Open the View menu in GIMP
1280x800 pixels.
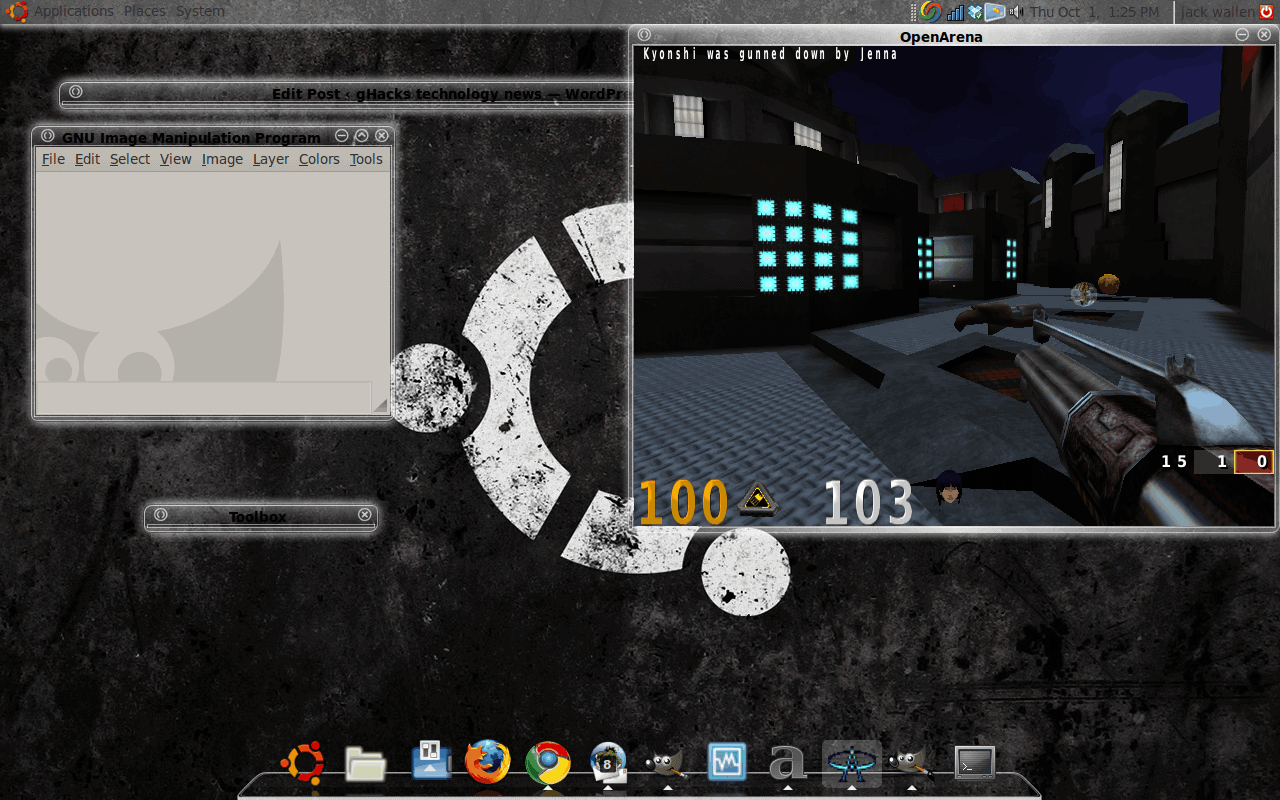coord(175,159)
